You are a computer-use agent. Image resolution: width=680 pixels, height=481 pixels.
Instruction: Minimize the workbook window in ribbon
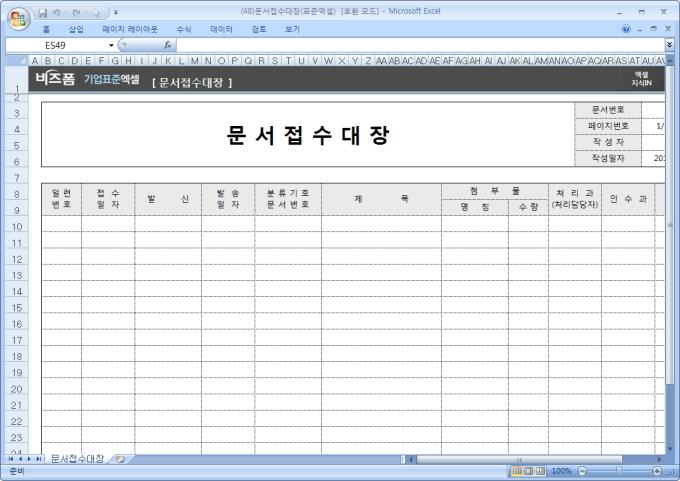point(639,29)
